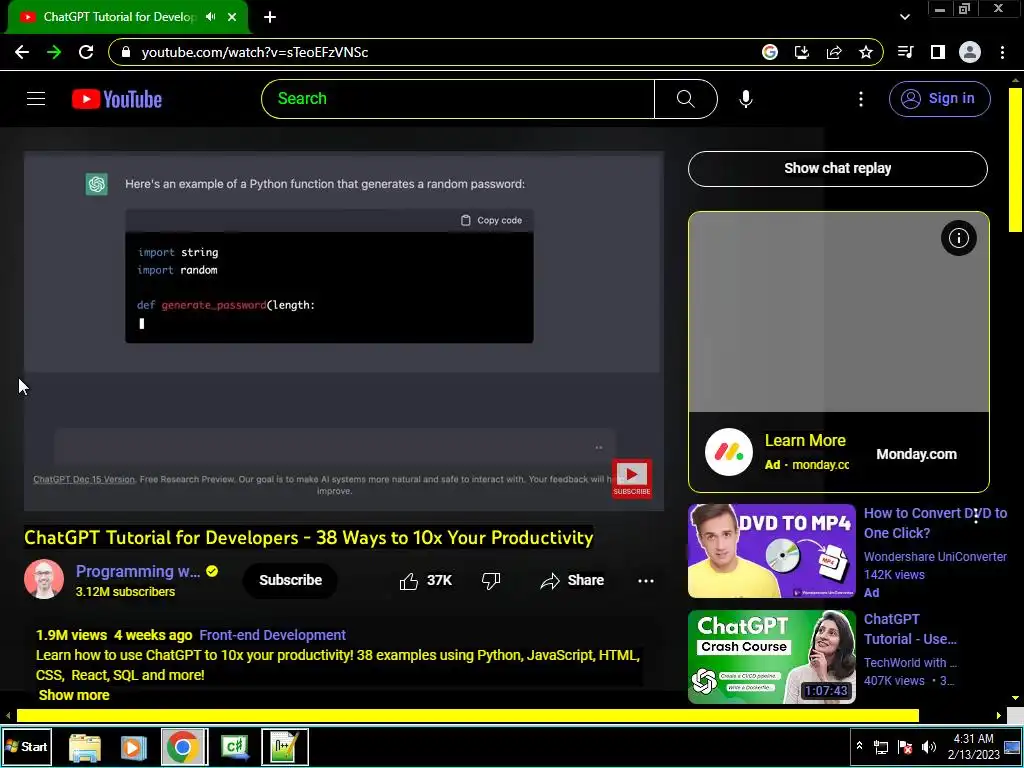Open the media control icon in Chrome toolbar
The width and height of the screenshot is (1024, 768).
(905, 52)
